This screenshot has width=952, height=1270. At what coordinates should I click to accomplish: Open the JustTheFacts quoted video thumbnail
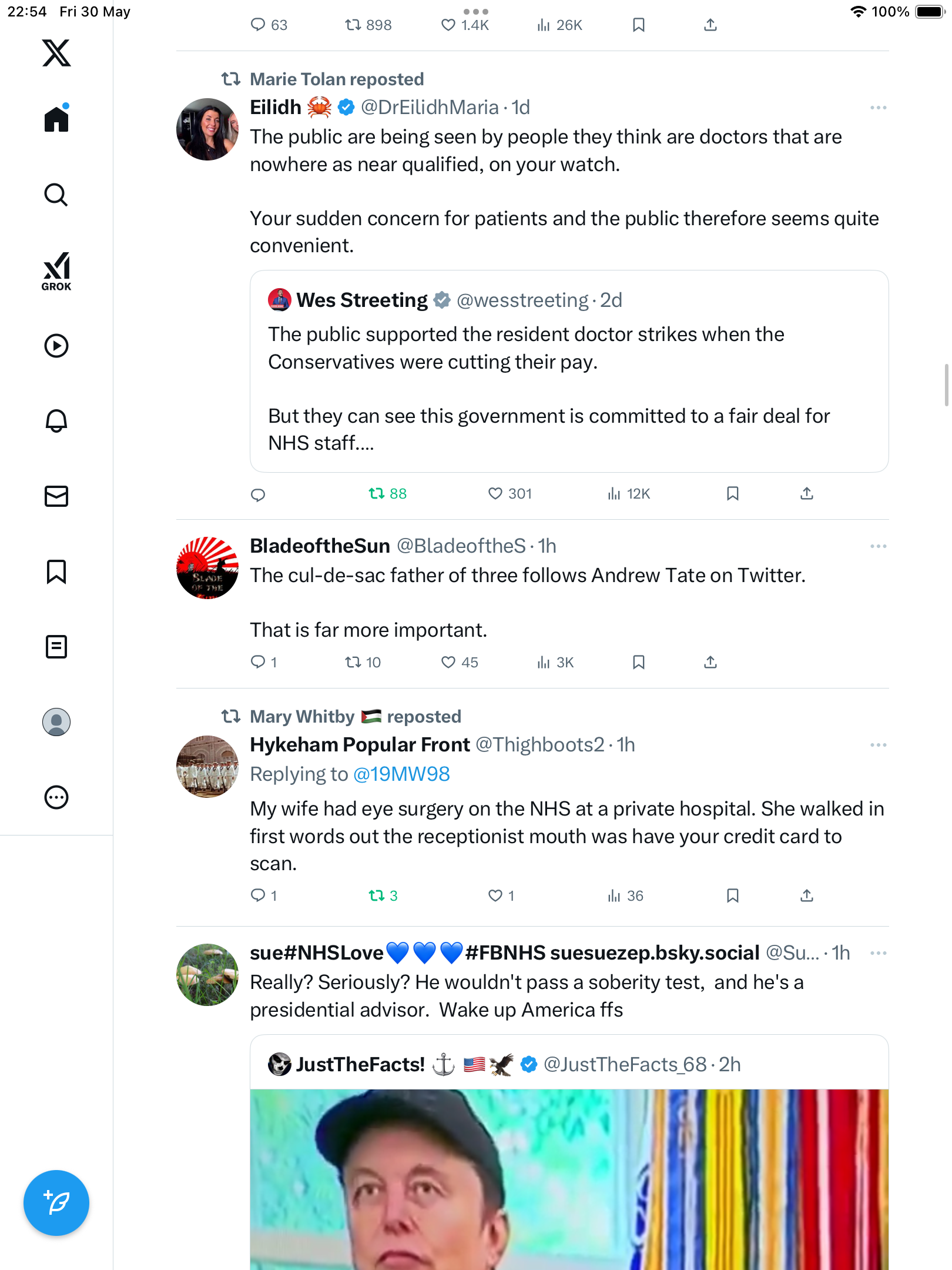tap(569, 1179)
